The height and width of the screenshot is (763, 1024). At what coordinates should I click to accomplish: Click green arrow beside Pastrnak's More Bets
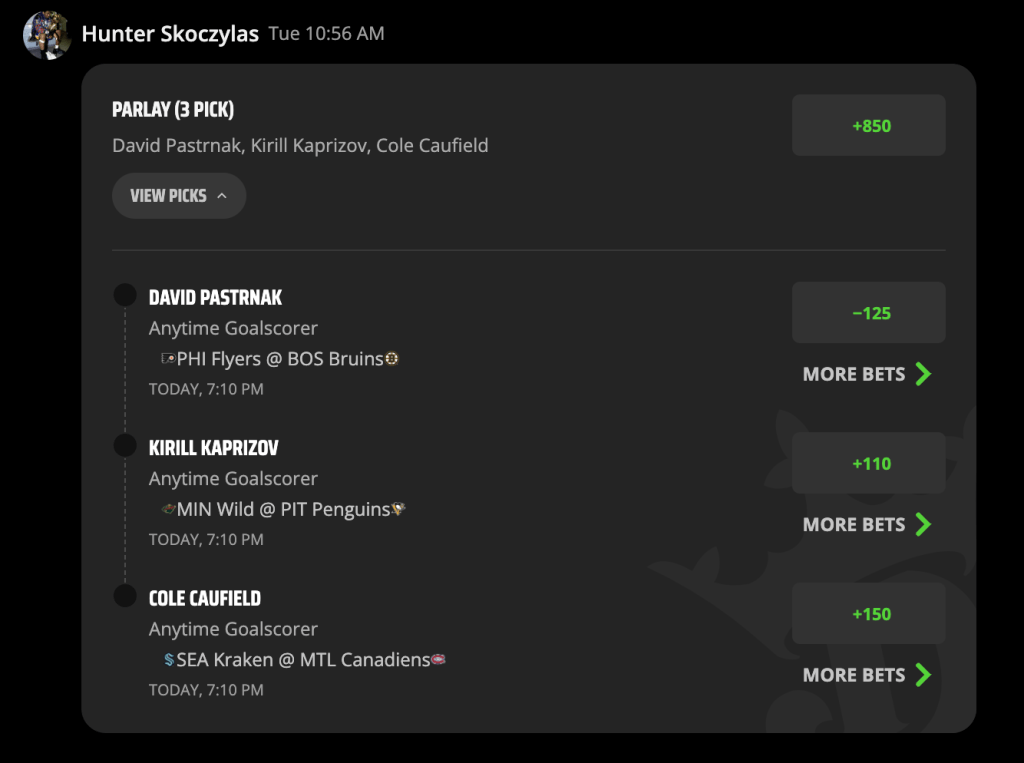coord(923,374)
